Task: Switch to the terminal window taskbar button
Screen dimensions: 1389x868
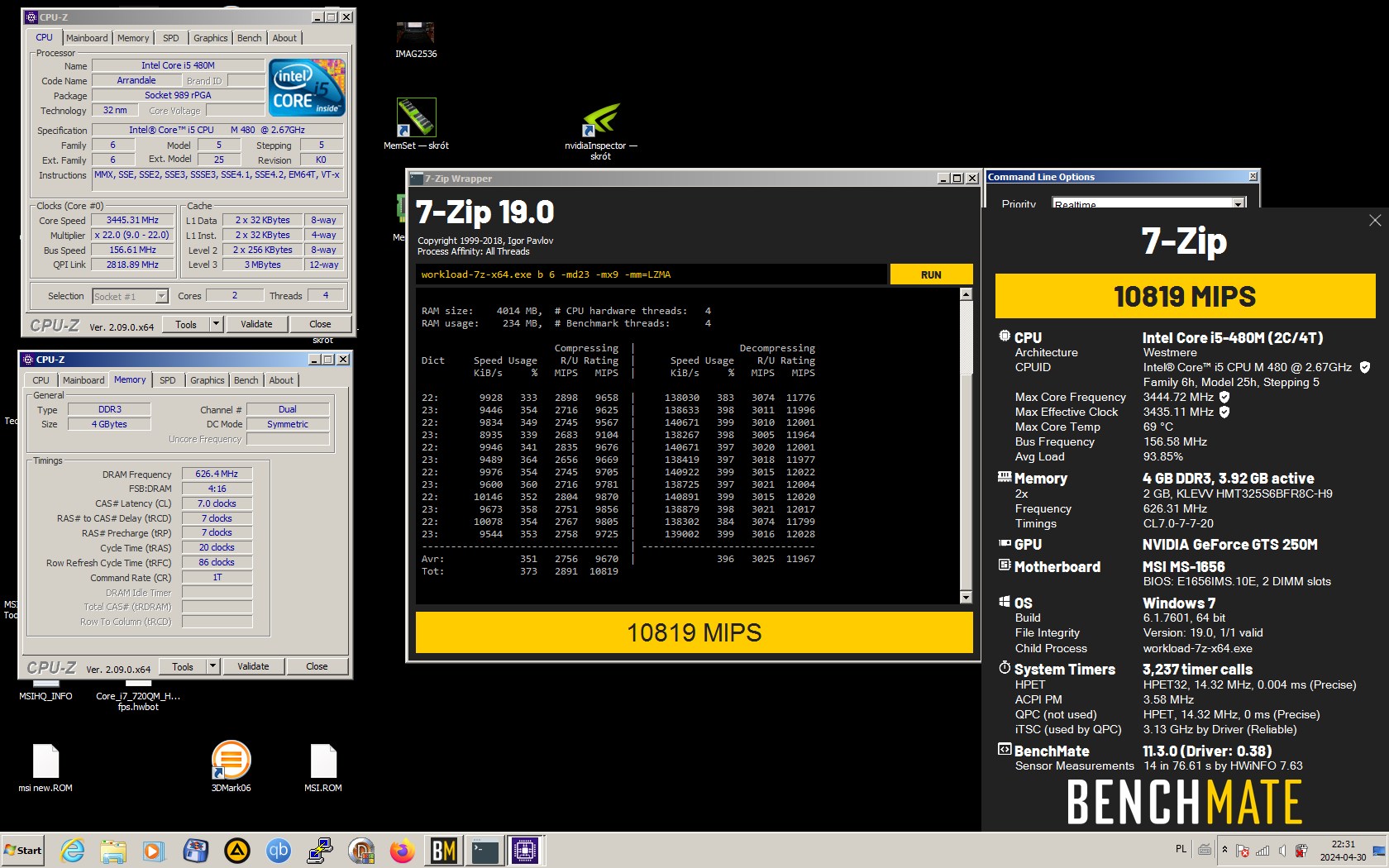Action: coord(484,850)
